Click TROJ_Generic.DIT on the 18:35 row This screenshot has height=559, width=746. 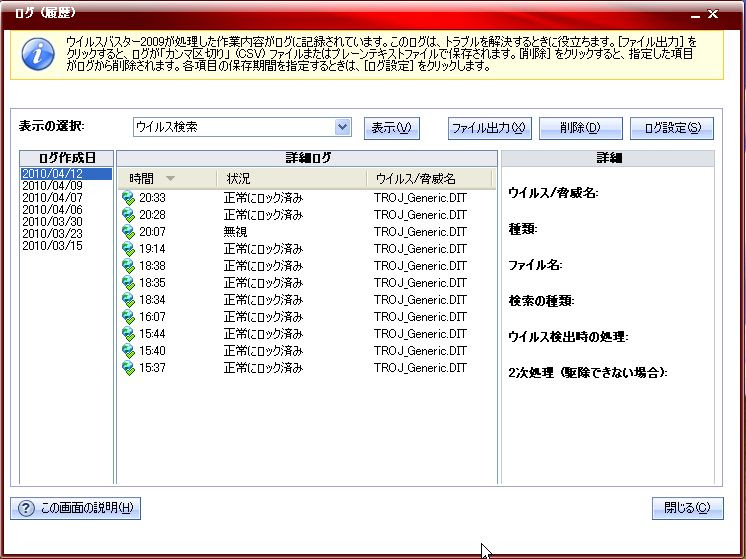click(420, 283)
